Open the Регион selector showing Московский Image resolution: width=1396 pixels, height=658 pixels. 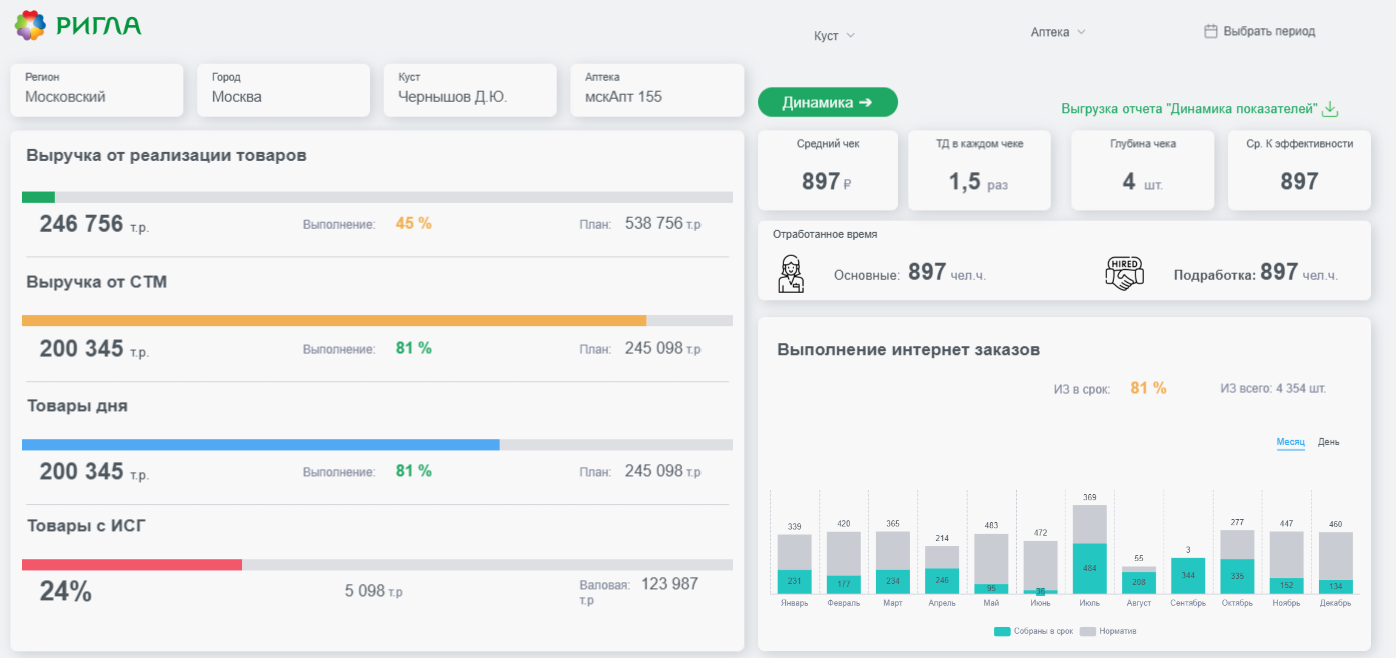coord(97,90)
